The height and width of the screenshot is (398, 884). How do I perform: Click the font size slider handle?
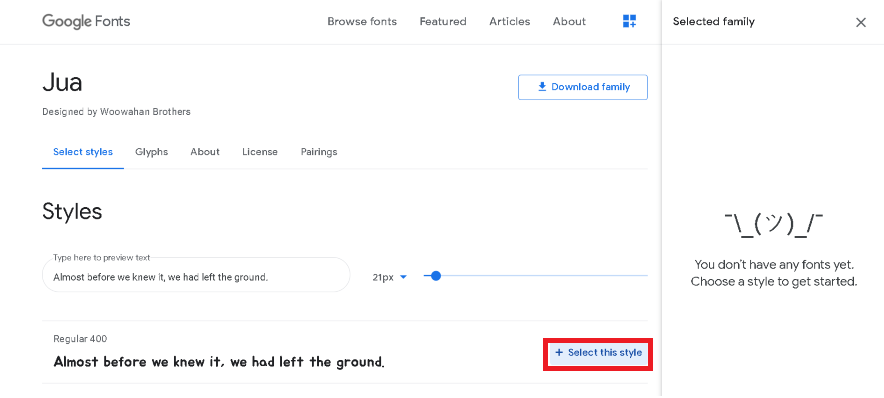(435, 276)
